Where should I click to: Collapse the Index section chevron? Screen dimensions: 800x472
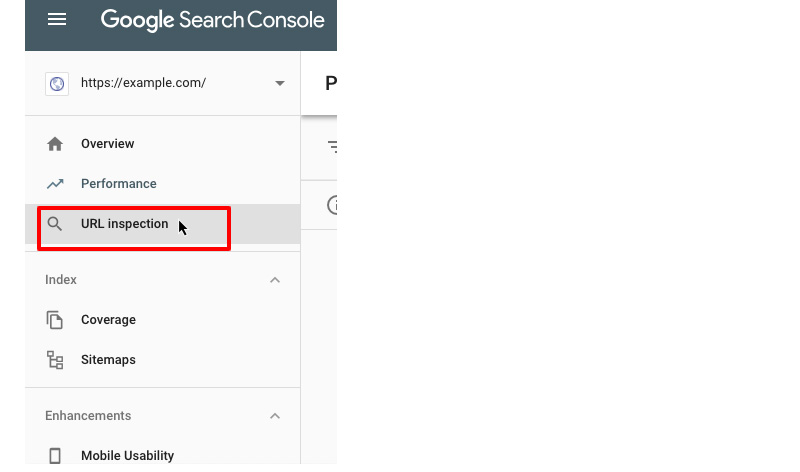275,280
